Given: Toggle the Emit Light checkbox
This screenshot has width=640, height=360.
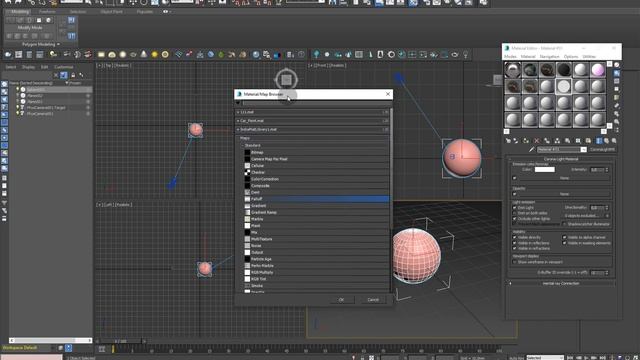Looking at the screenshot, I should (x=514, y=208).
